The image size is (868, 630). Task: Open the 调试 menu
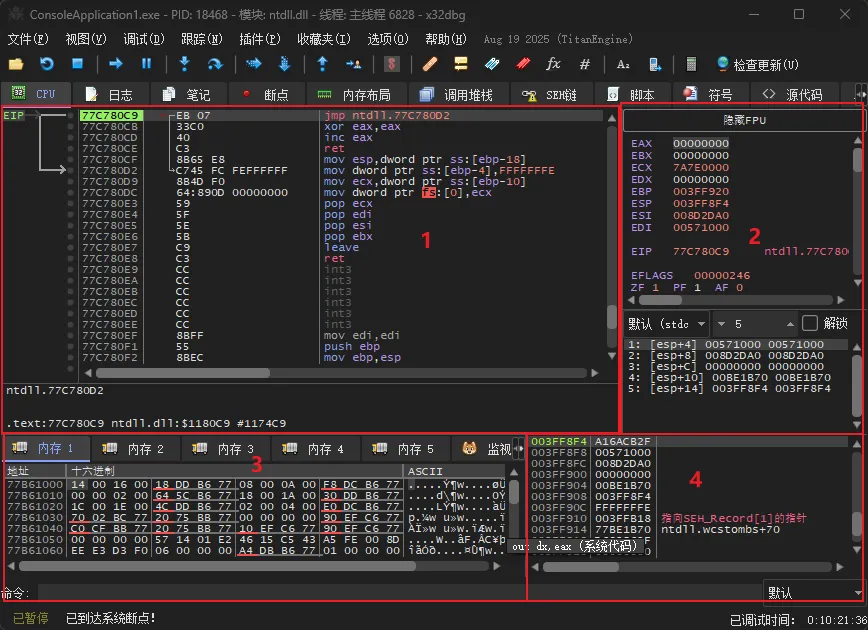[x=144, y=39]
